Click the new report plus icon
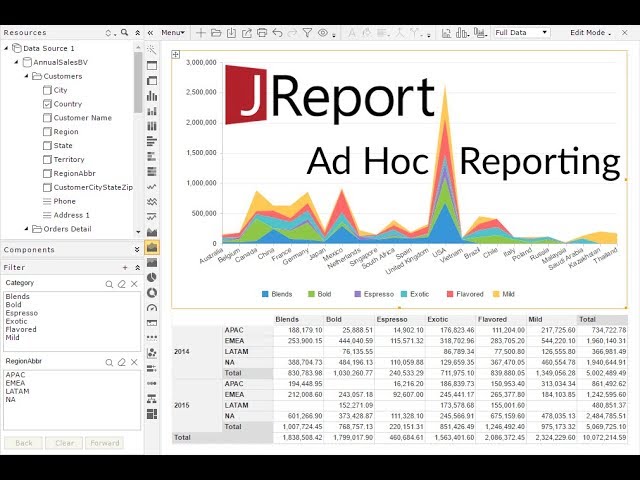Viewport: 640px width, 480px height. [x=200, y=33]
